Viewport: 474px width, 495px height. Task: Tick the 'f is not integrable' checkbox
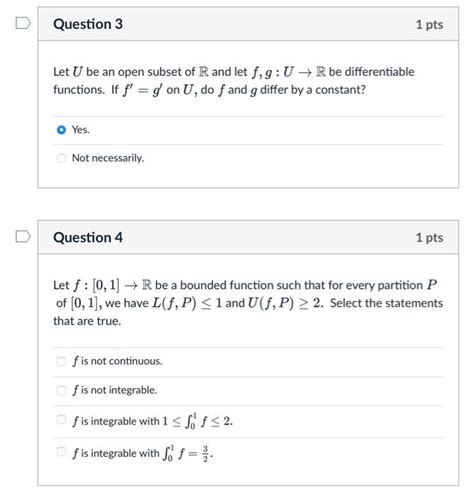coord(61,390)
